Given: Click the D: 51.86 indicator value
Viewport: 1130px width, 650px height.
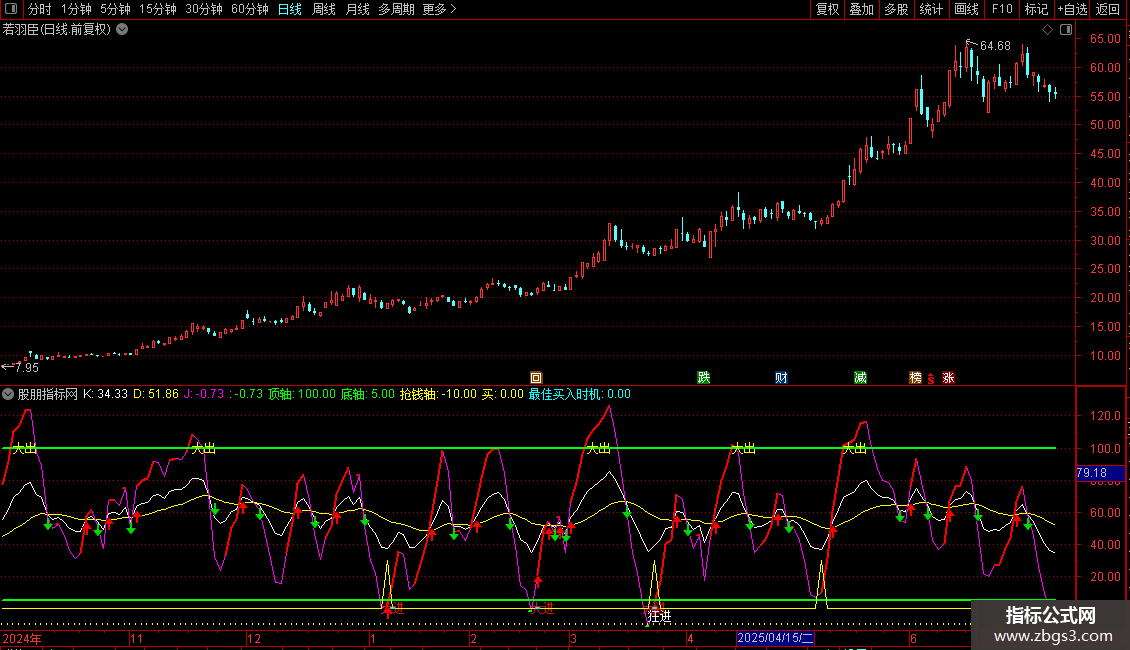Looking at the screenshot, I should click(156, 394).
